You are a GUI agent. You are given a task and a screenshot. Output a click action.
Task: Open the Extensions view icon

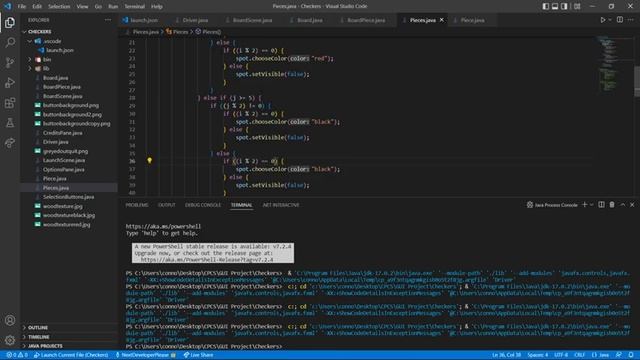[x=10, y=102]
